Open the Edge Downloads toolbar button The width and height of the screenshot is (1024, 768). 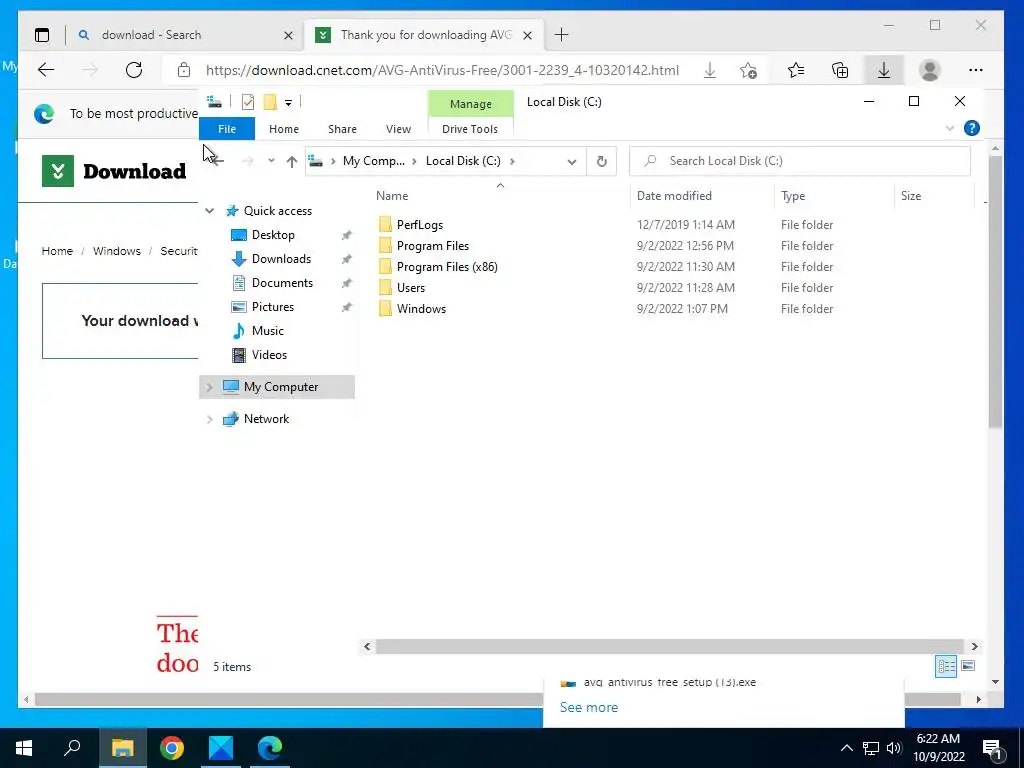coord(884,70)
